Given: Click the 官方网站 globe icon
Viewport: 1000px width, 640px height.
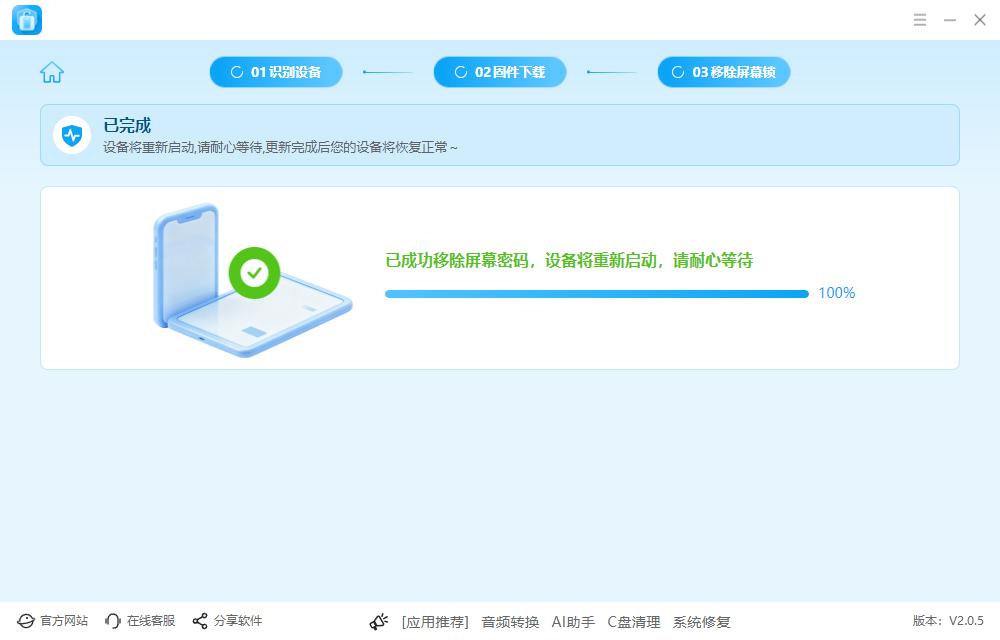Looking at the screenshot, I should tap(26, 621).
